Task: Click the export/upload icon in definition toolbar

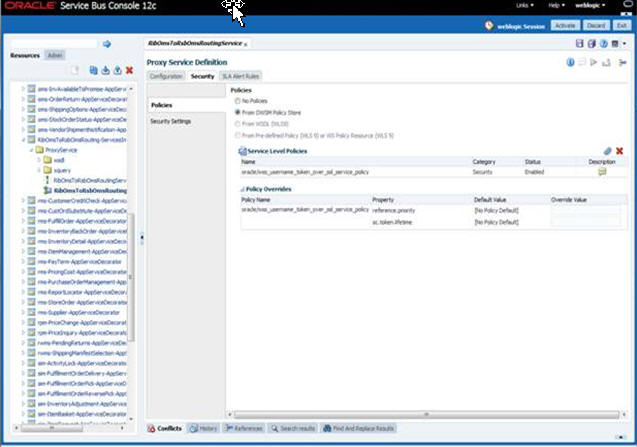Action: click(x=606, y=62)
